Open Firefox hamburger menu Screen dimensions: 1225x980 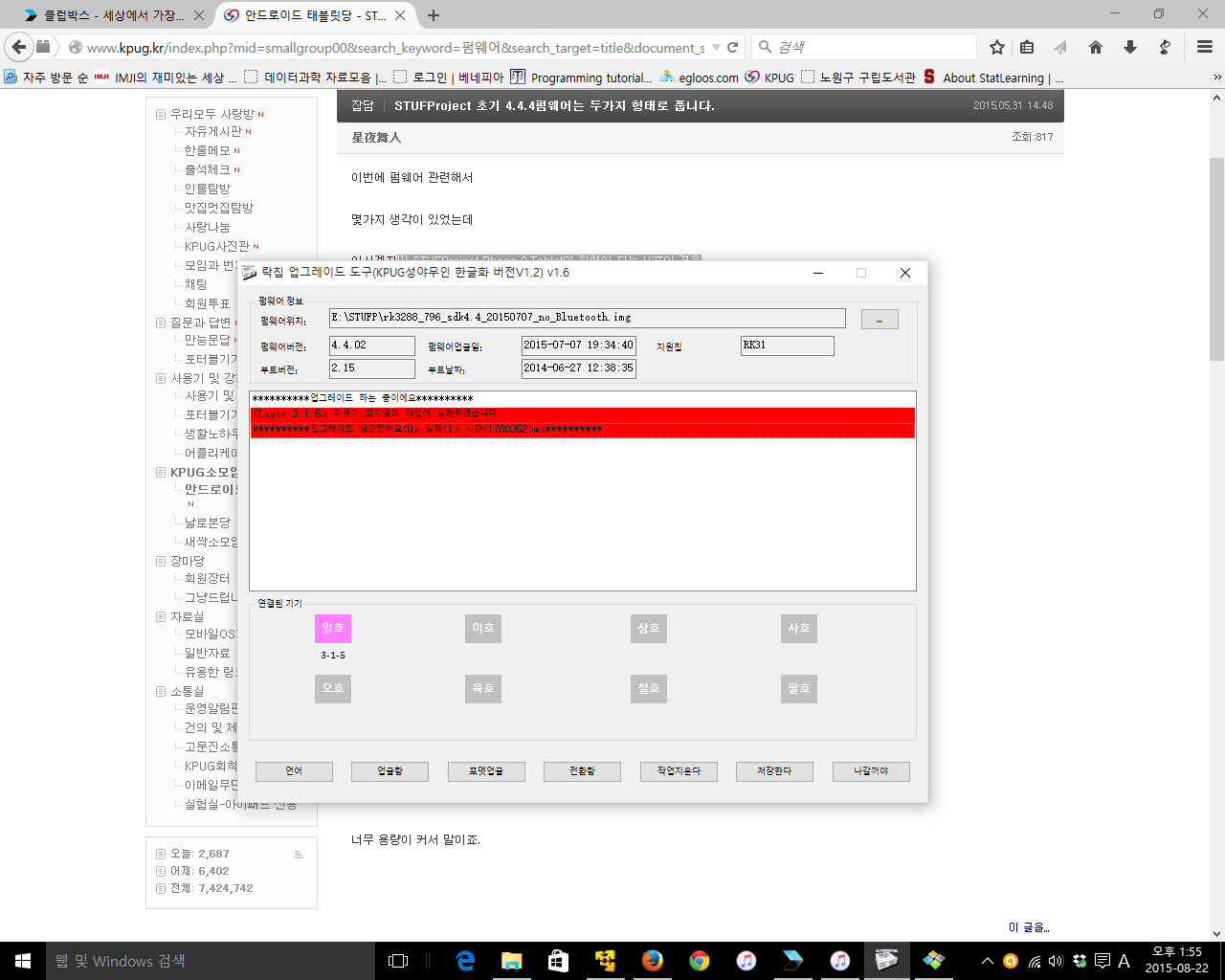[x=1205, y=47]
